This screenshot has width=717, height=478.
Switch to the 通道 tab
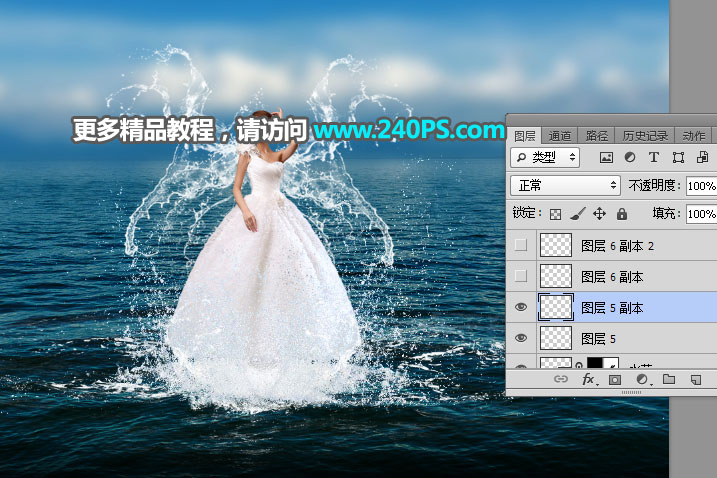coord(560,136)
